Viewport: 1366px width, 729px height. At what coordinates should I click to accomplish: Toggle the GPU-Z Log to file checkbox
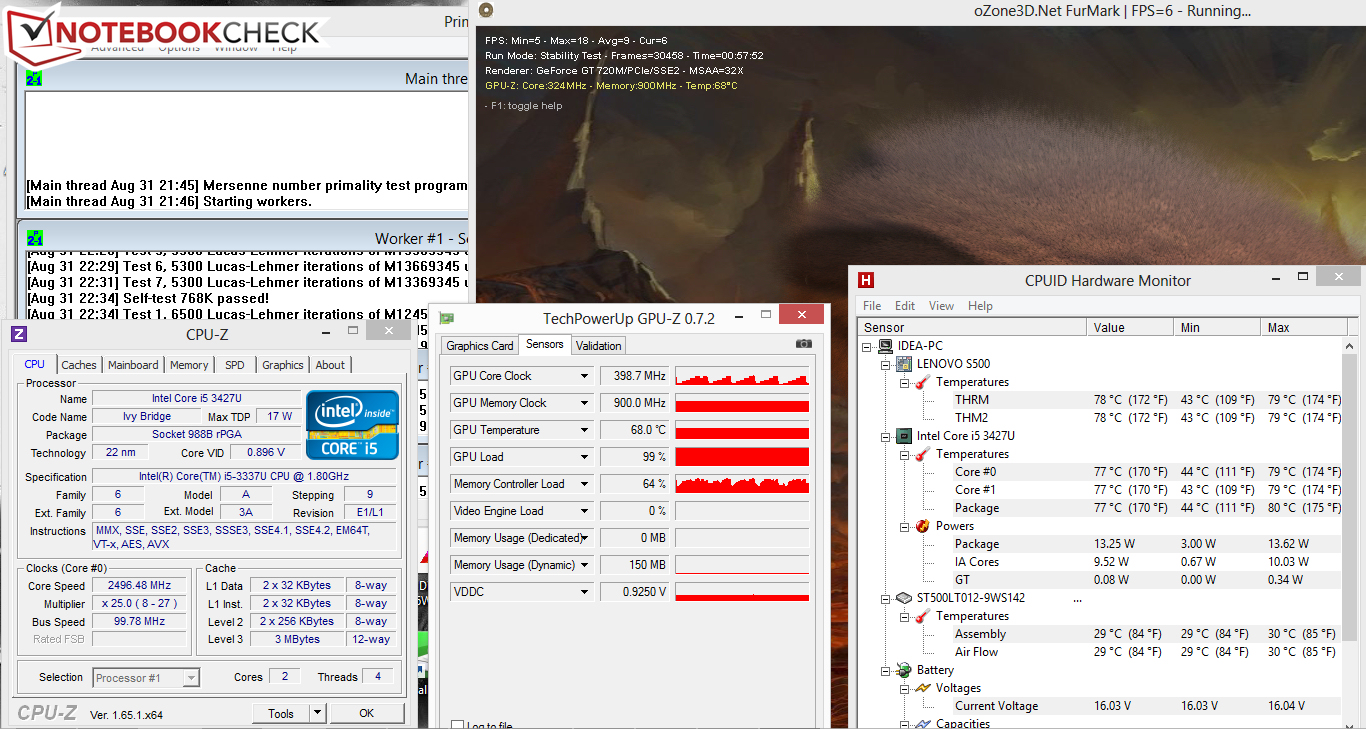[x=457, y=726]
